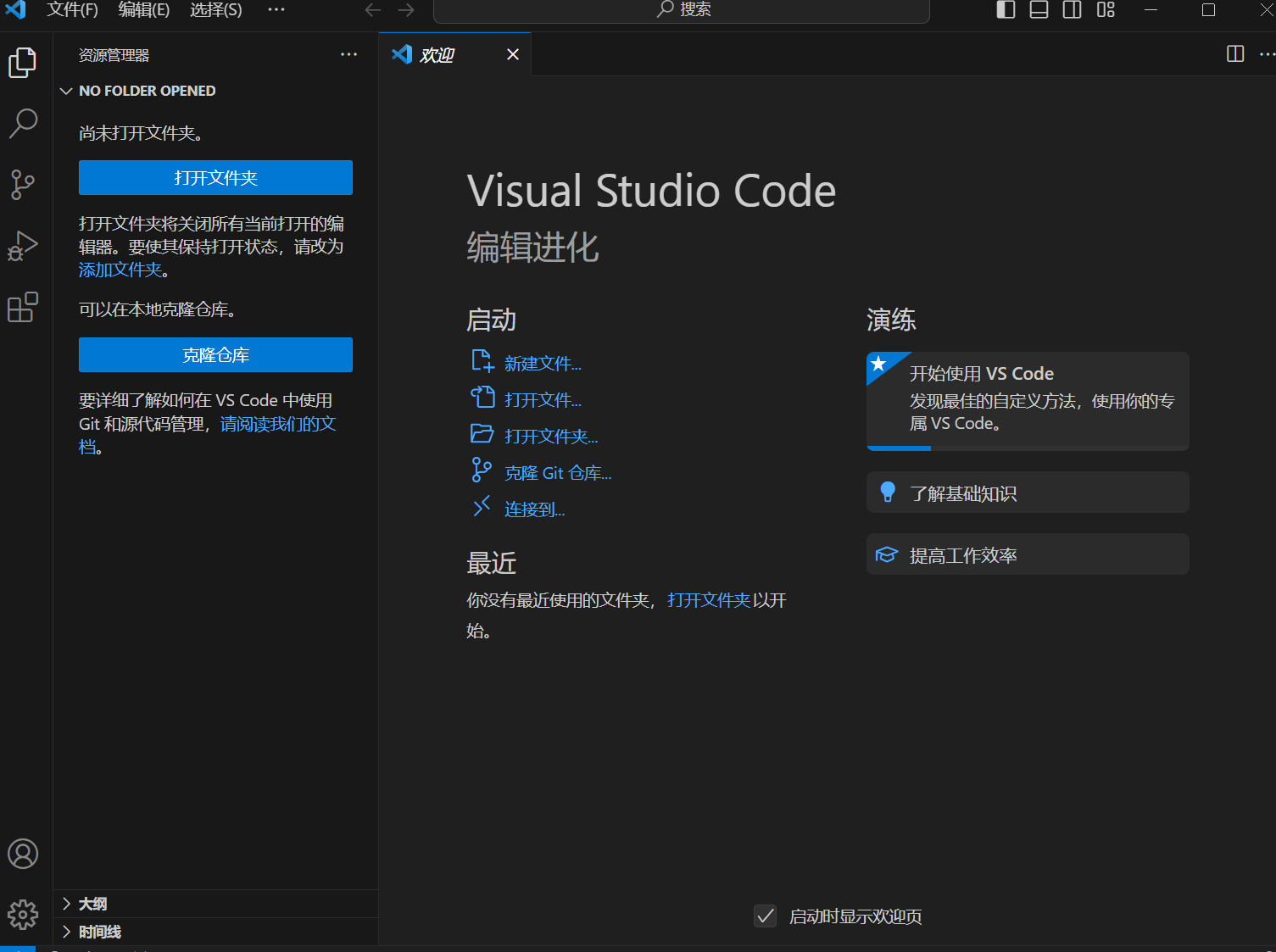The height and width of the screenshot is (952, 1276).
Task: Open the 编辑(E) menu
Action: coord(144,10)
